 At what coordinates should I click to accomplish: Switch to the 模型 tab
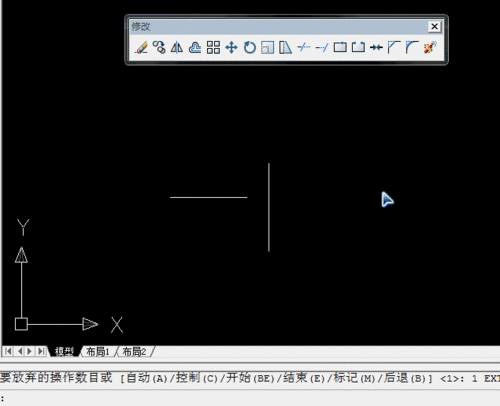click(x=64, y=351)
